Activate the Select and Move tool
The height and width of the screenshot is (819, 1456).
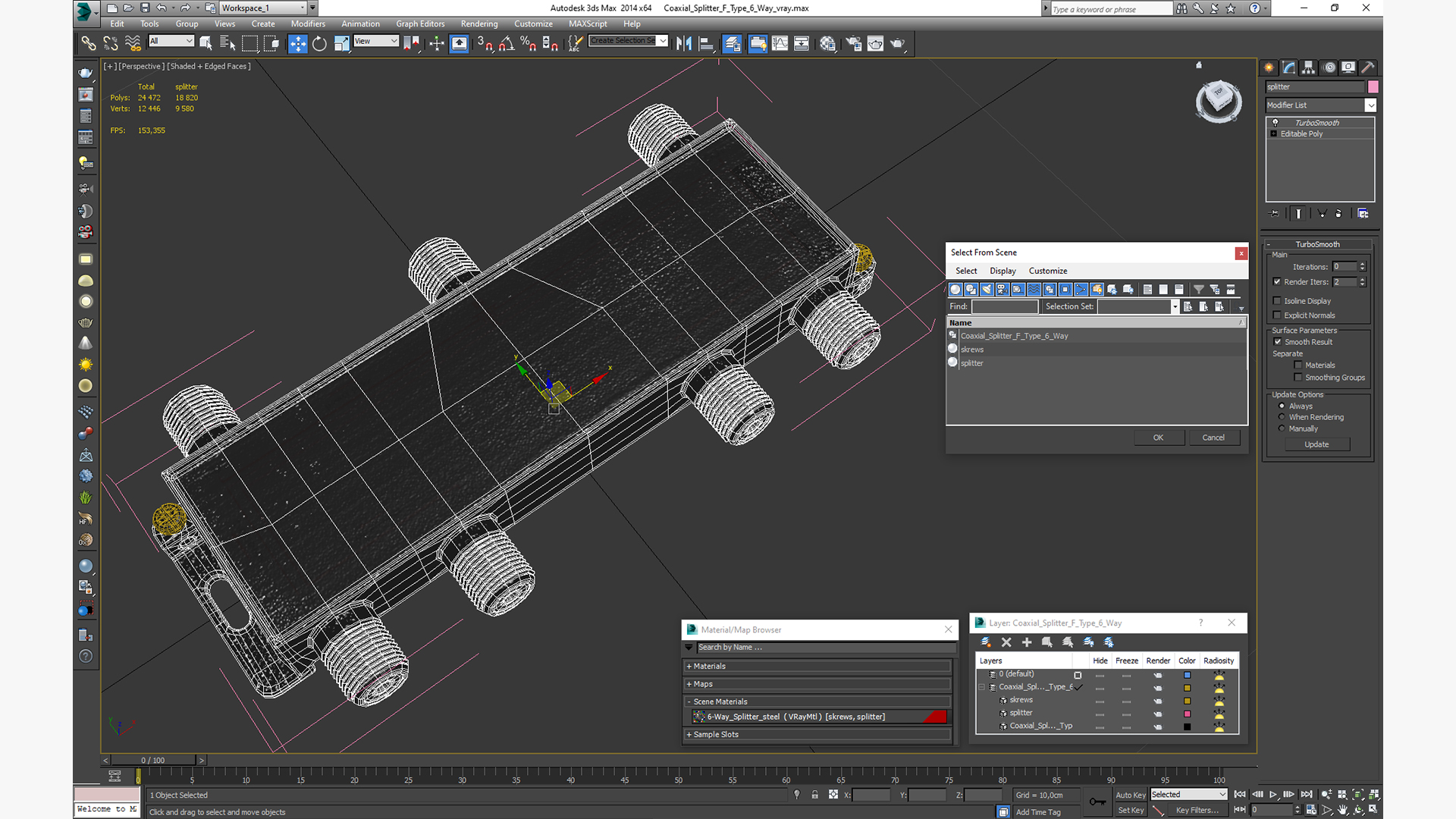(298, 43)
